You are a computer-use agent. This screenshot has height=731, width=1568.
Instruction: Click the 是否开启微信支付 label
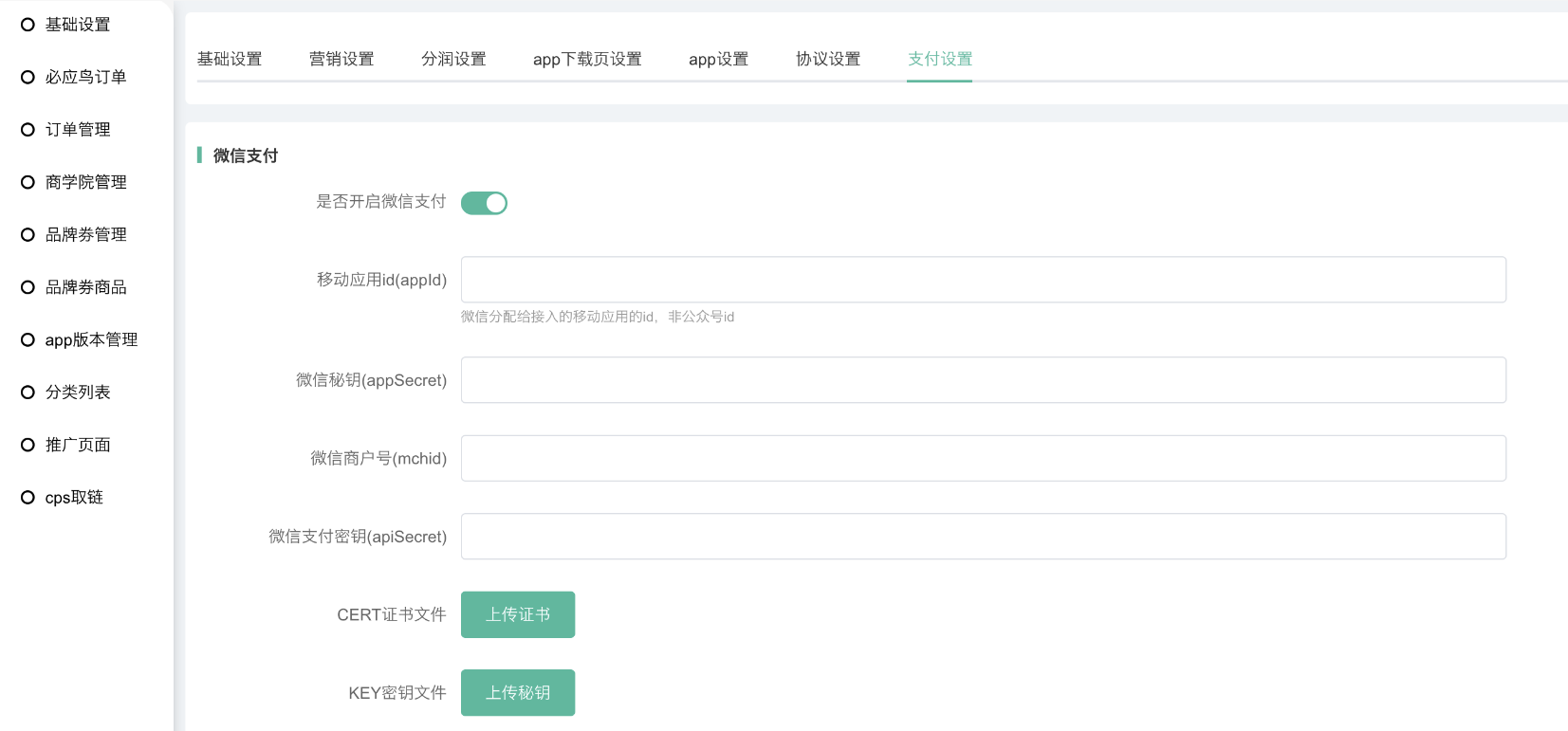[381, 201]
